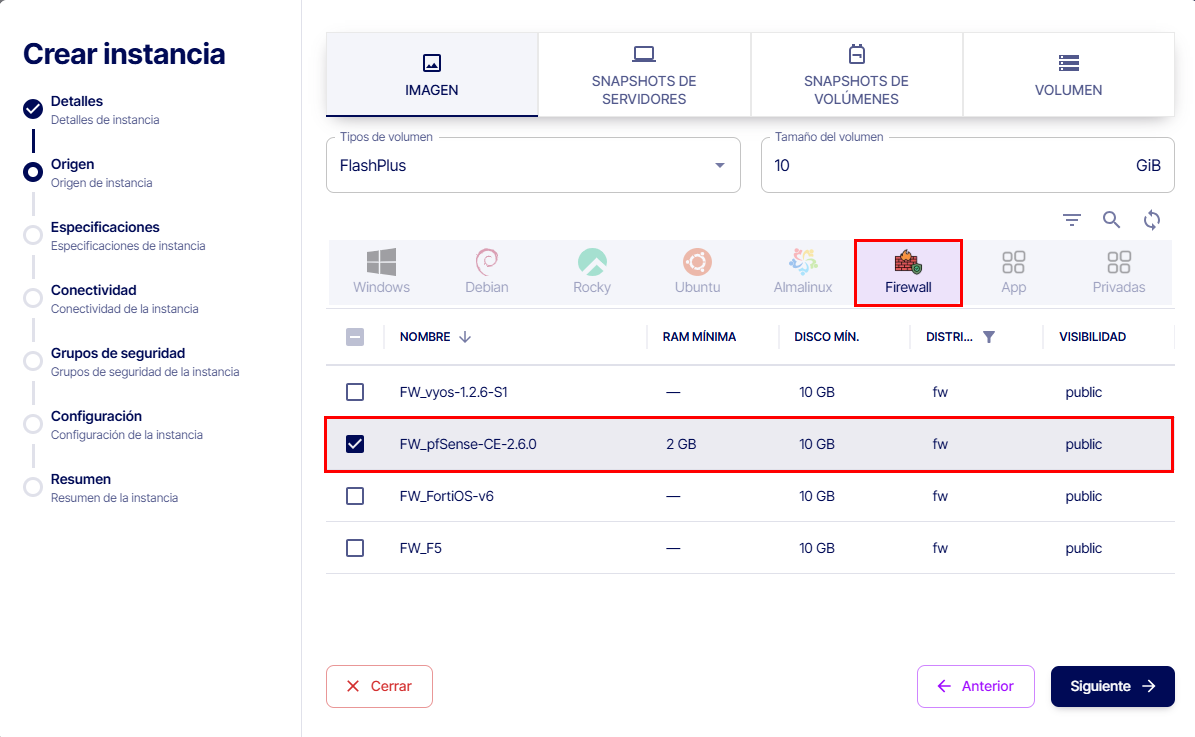Sort by the NOMBRE column arrow
Viewport: 1195px width, 737px height.
[465, 337]
